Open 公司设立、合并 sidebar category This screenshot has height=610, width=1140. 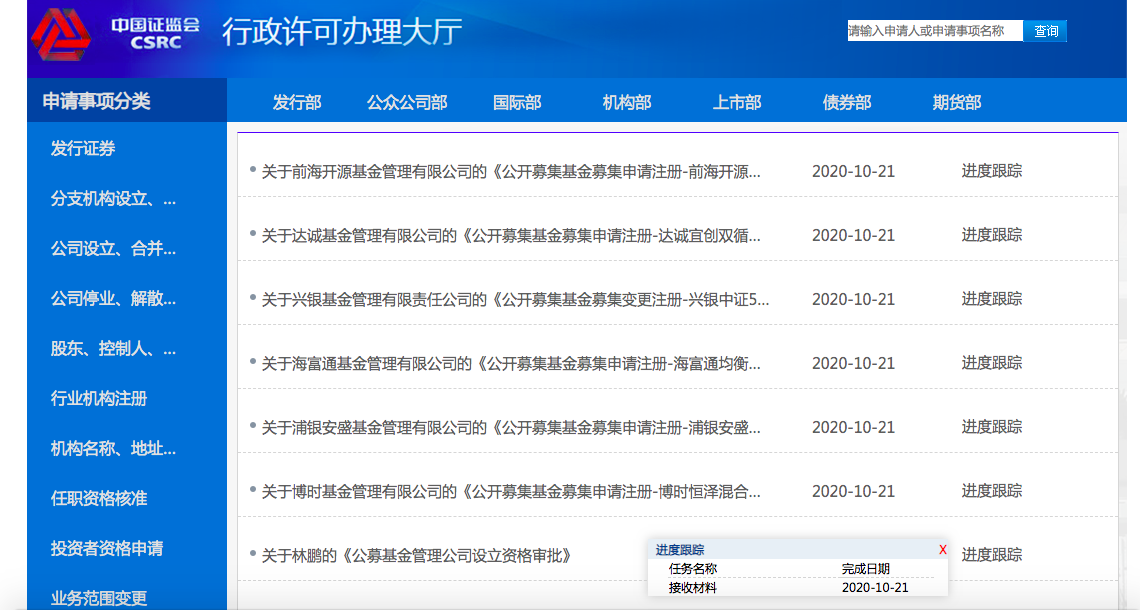tap(113, 249)
